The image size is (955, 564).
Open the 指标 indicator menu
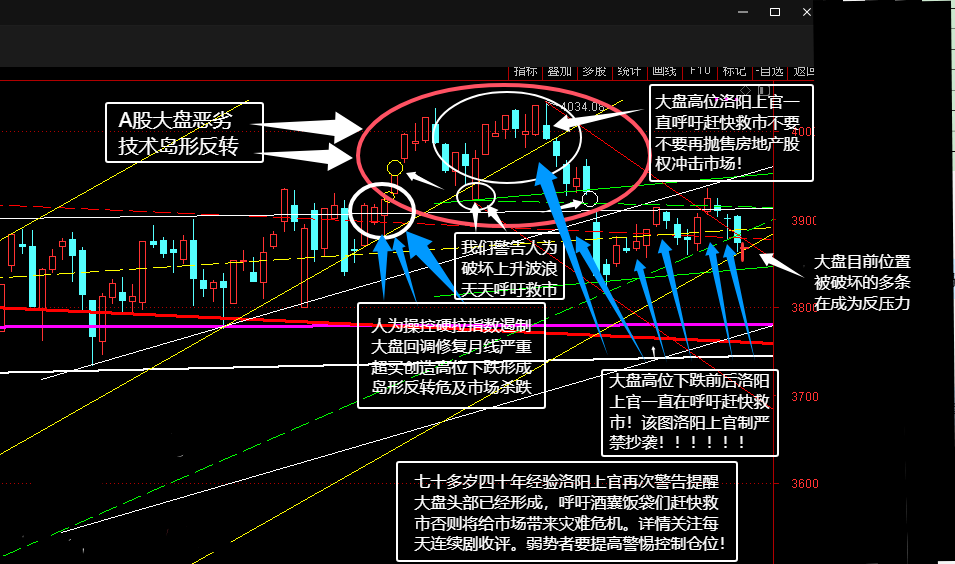pyautogui.click(x=525, y=72)
